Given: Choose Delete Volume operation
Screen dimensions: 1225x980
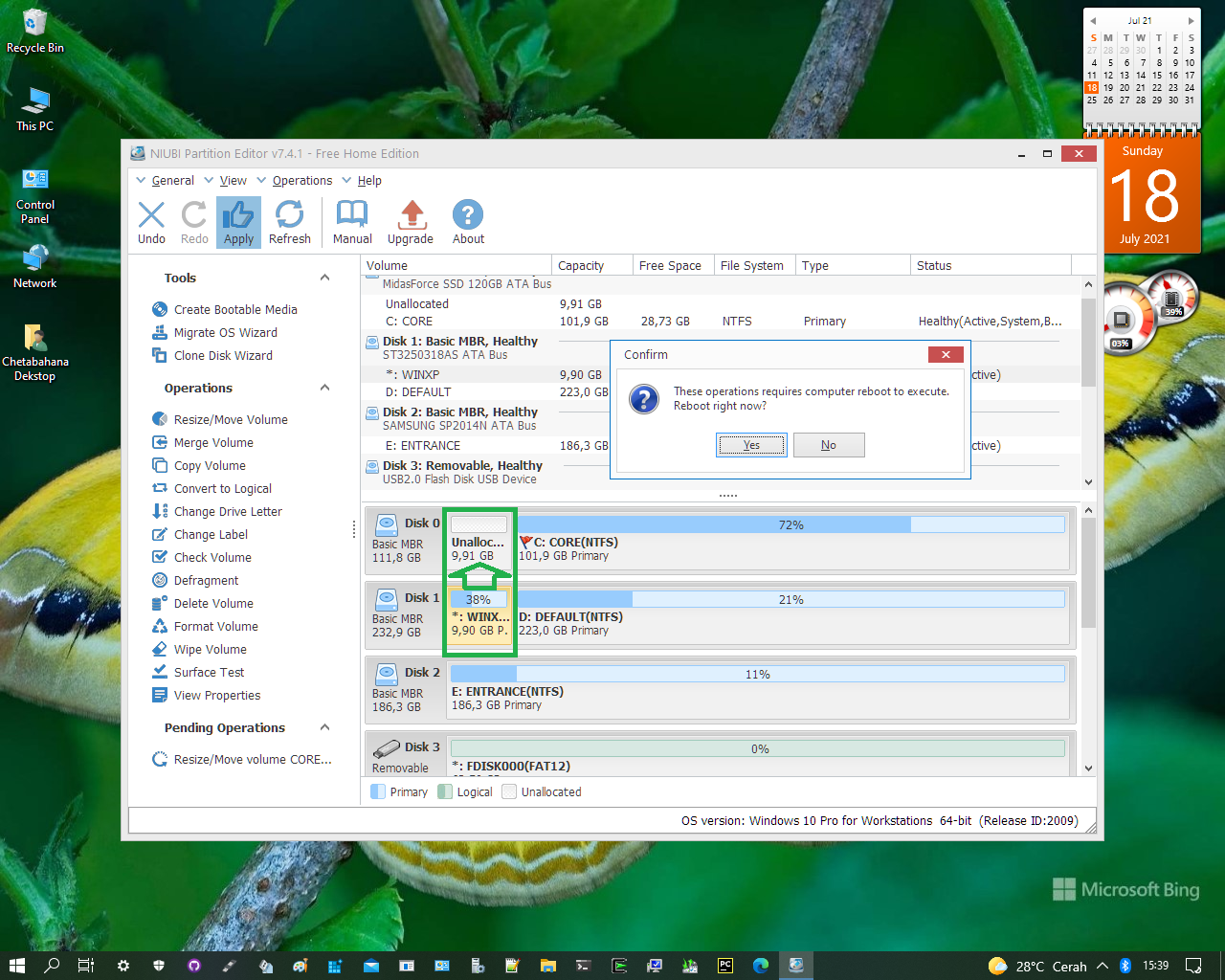Looking at the screenshot, I should pyautogui.click(x=203, y=603).
